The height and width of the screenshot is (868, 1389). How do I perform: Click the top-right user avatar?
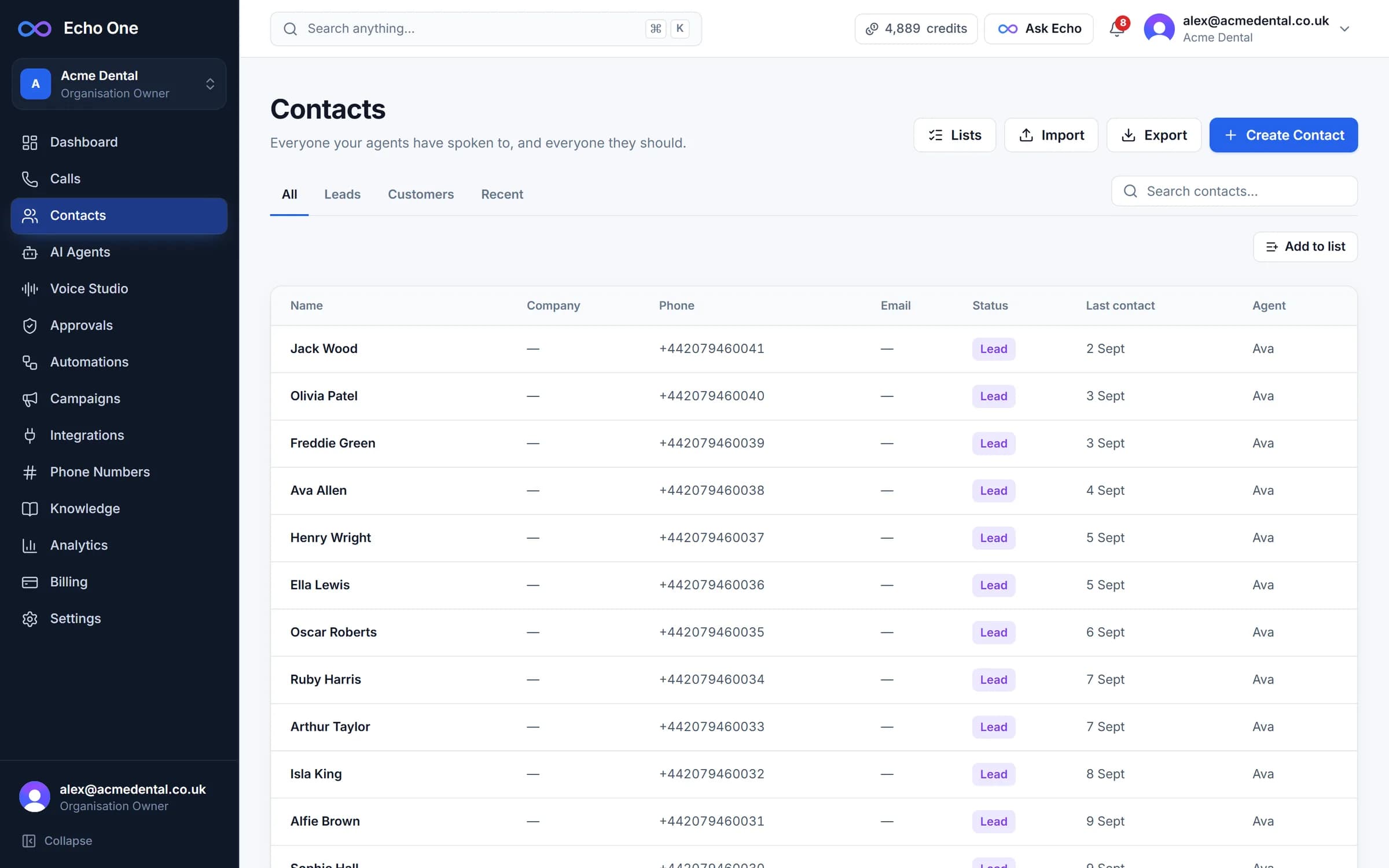pyautogui.click(x=1159, y=28)
